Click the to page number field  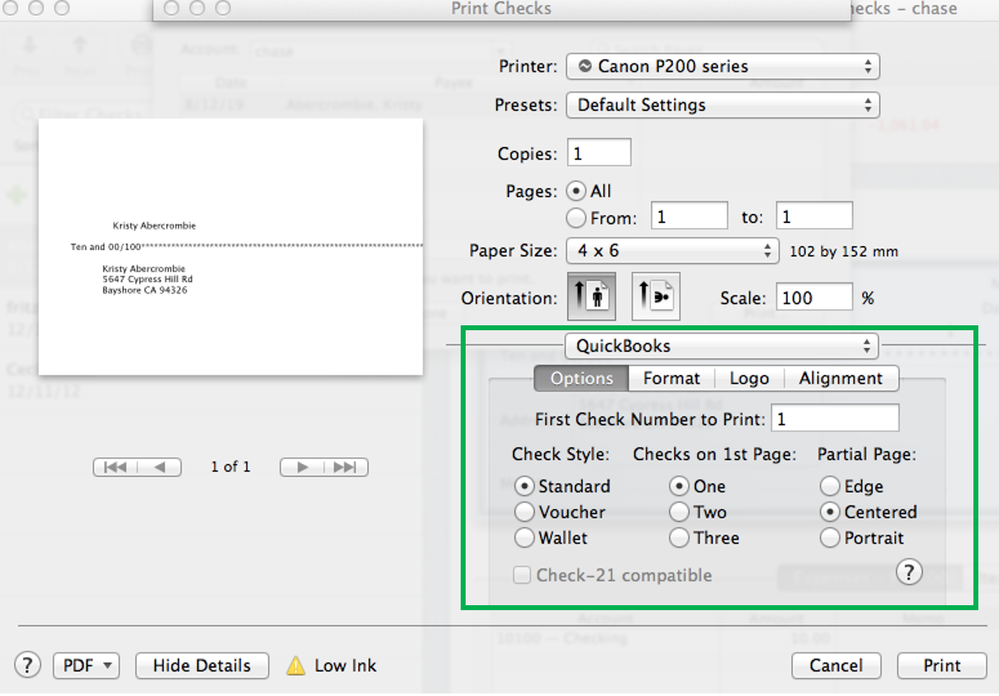(814, 216)
